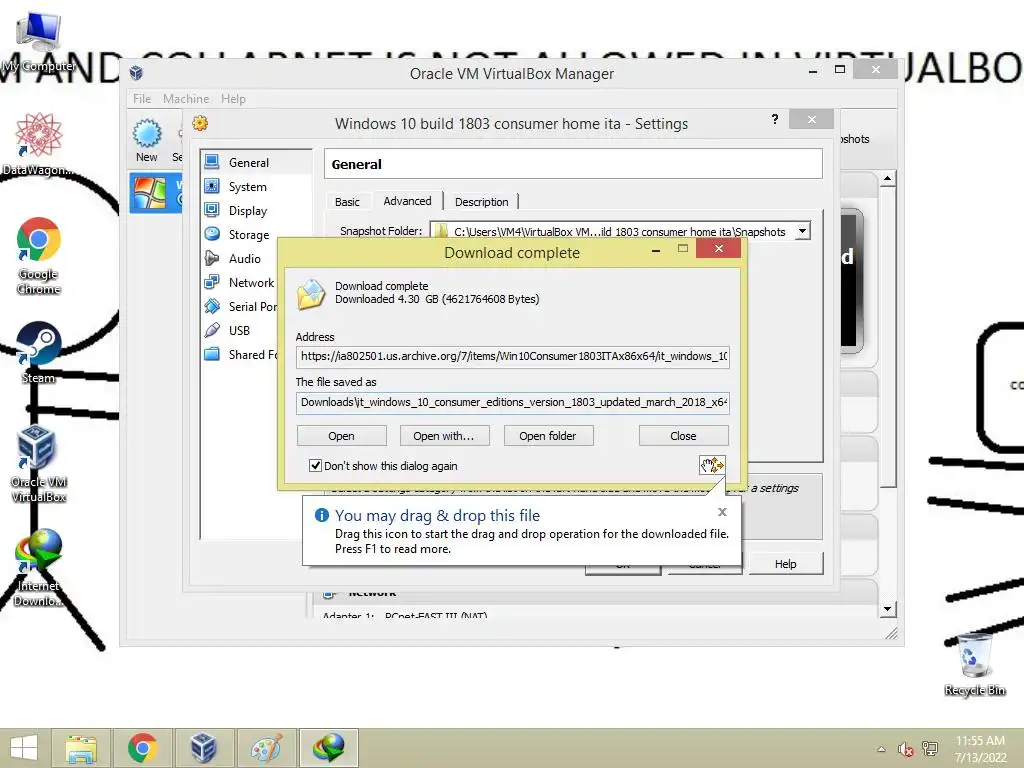Click the drag and drop hand icon
The width and height of the screenshot is (1024, 768).
[712, 465]
